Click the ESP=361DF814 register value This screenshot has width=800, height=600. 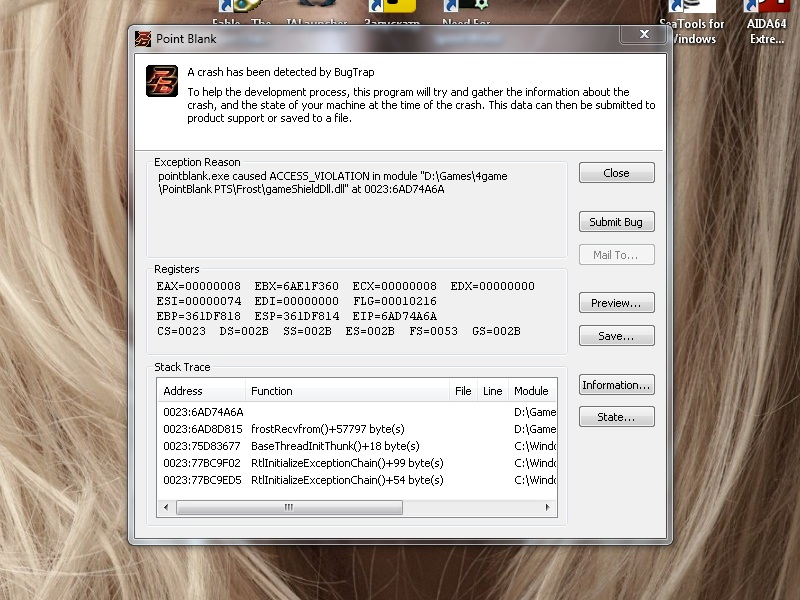click(x=296, y=316)
